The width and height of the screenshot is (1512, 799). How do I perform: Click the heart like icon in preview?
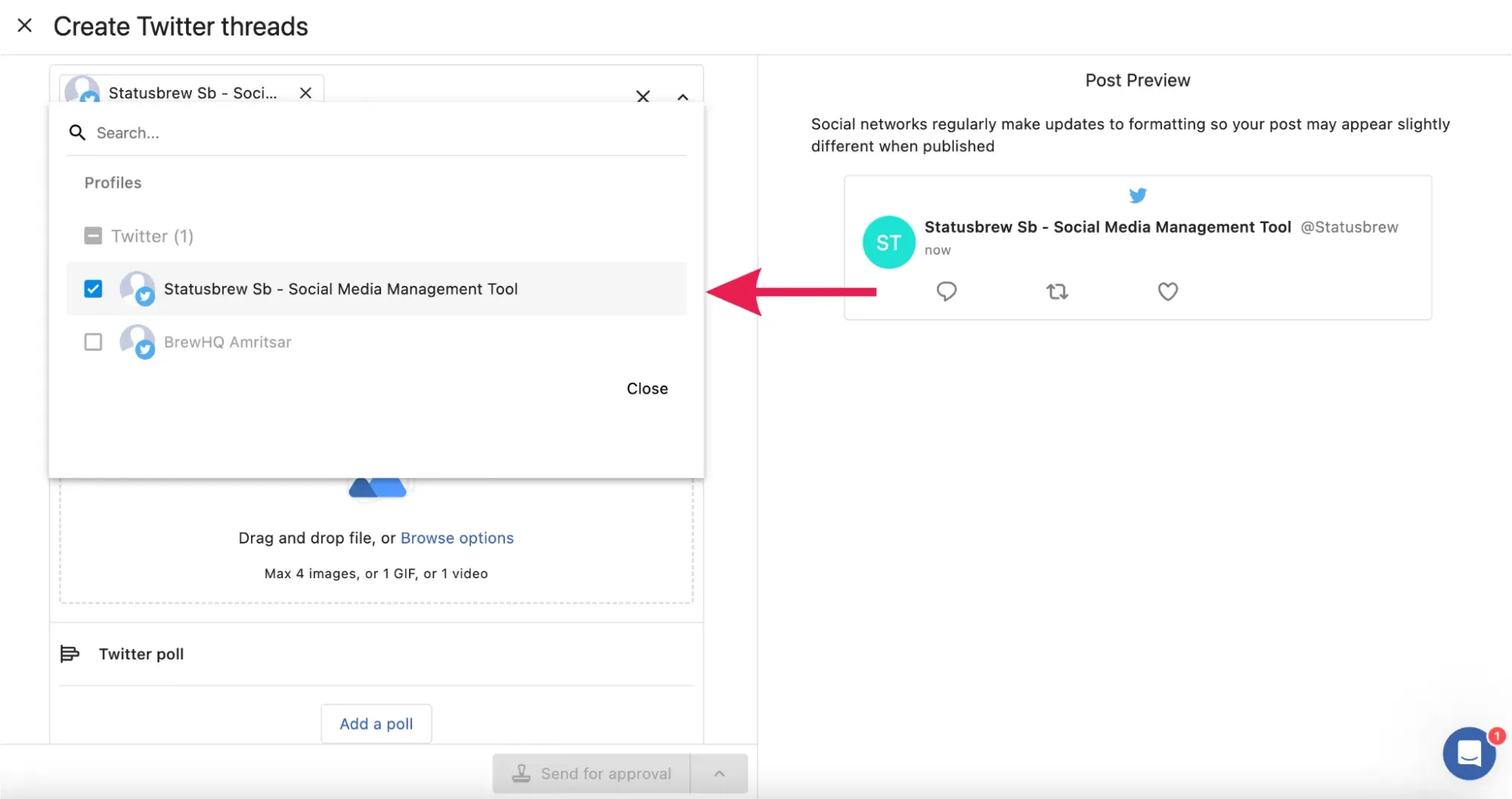click(1168, 291)
